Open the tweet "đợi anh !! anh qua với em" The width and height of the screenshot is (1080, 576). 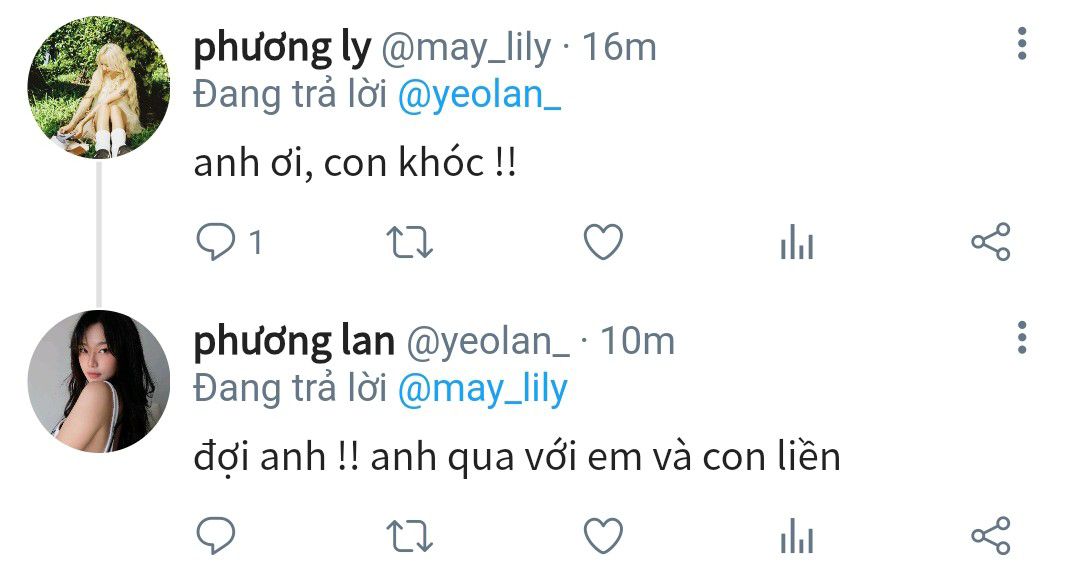pos(517,457)
